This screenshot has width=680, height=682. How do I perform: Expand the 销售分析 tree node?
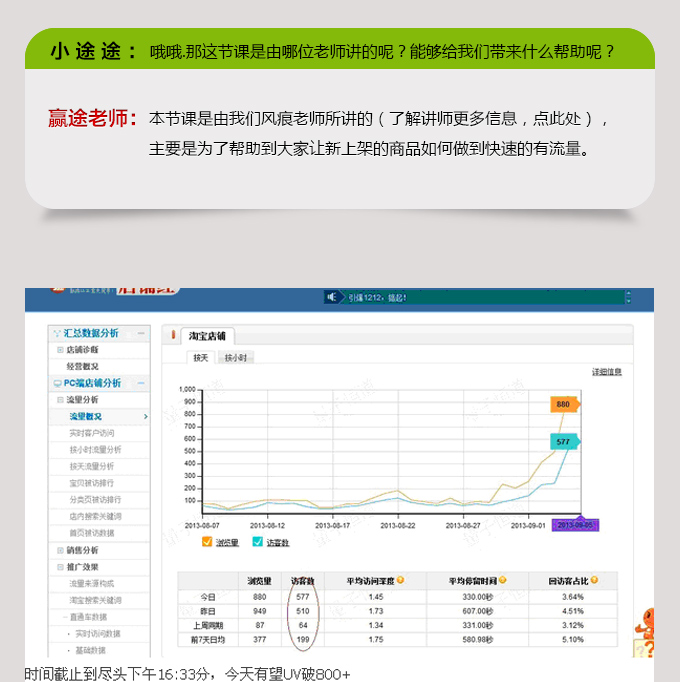60,550
